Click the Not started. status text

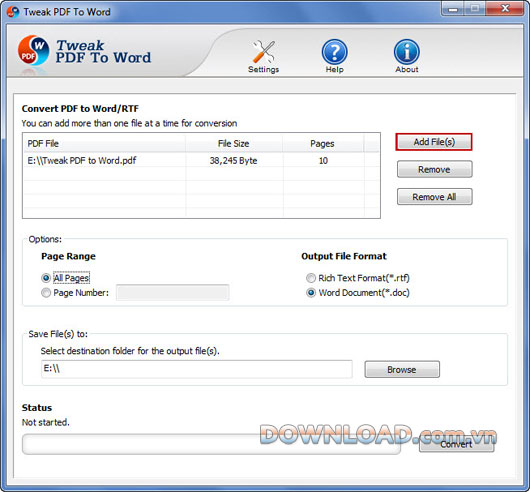45,422
